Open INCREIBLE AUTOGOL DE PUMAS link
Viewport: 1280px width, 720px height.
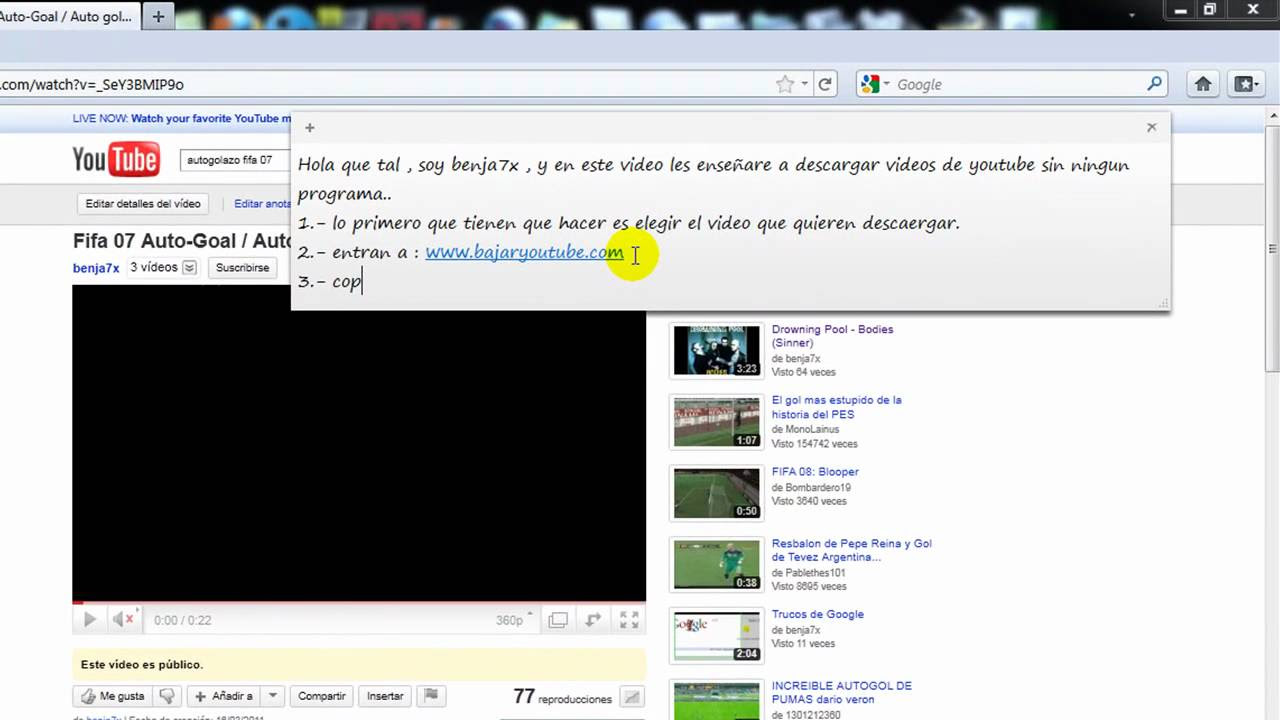pyautogui.click(x=841, y=693)
